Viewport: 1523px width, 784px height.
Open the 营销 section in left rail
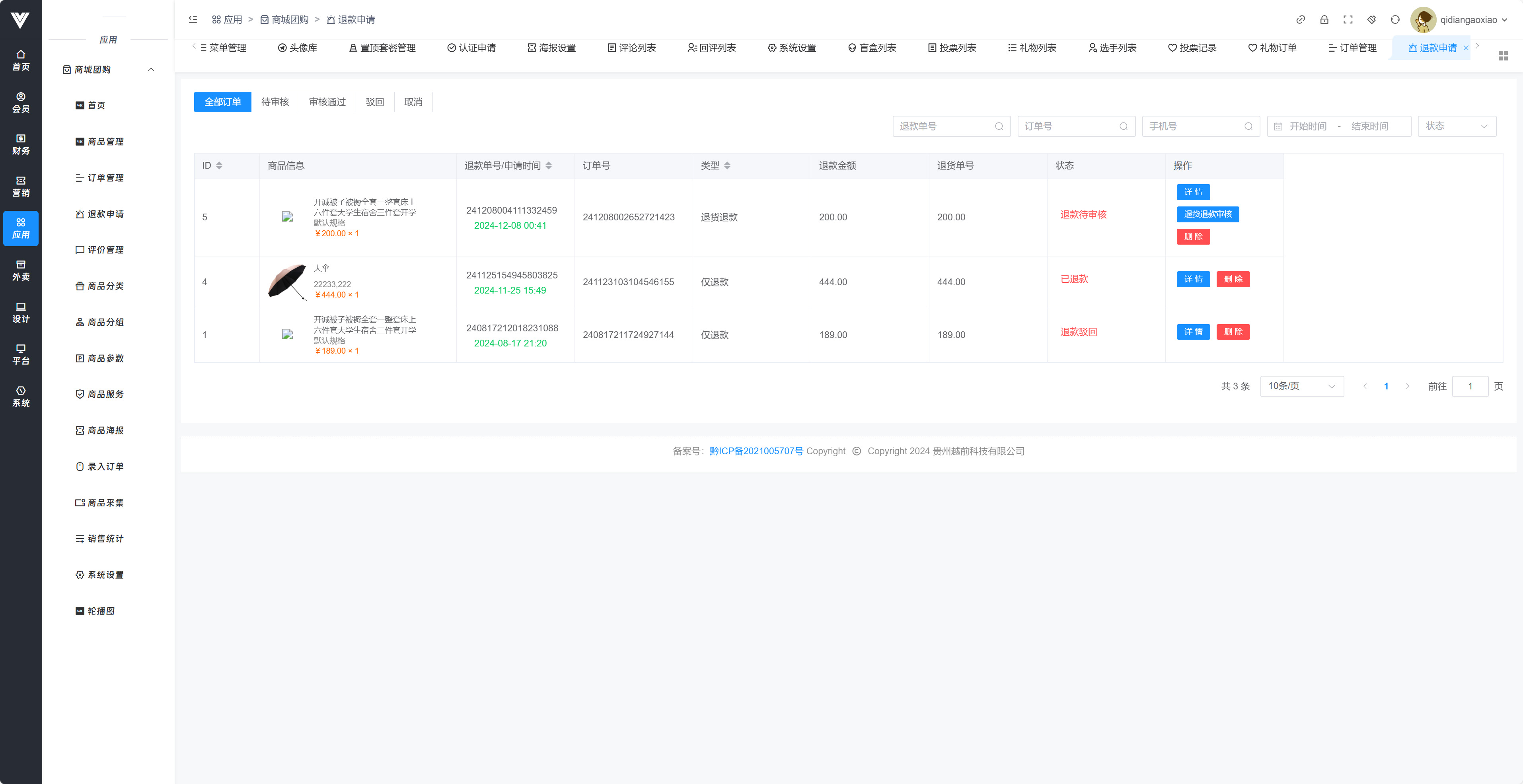[x=21, y=186]
